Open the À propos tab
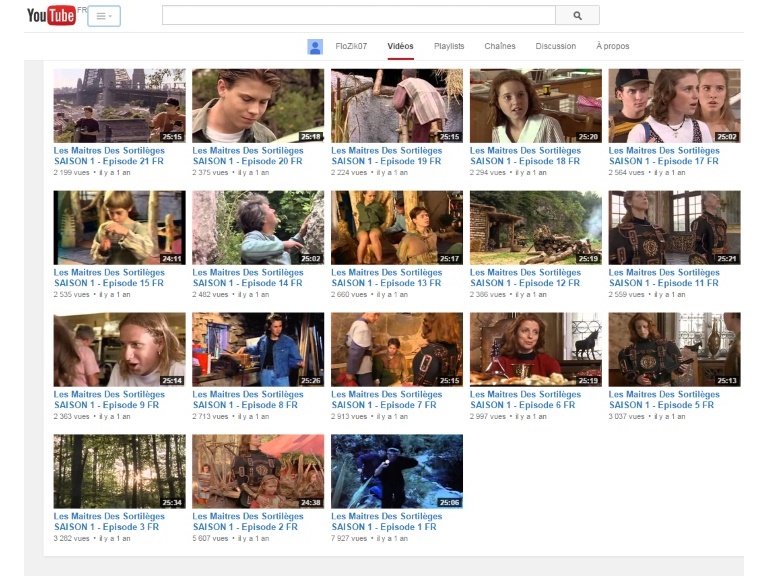Image resolution: width=768 pixels, height=576 pixels. (612, 46)
